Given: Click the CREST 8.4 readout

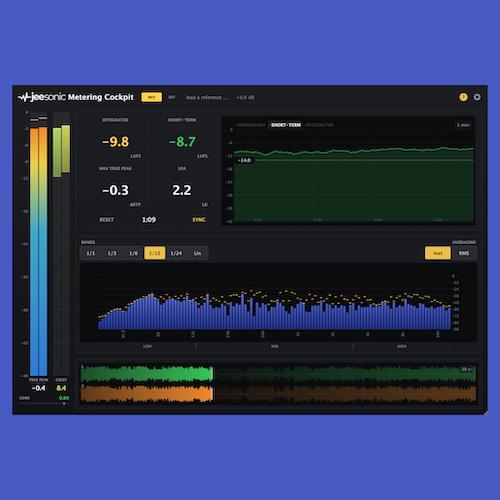Looking at the screenshot, I should [x=61, y=388].
